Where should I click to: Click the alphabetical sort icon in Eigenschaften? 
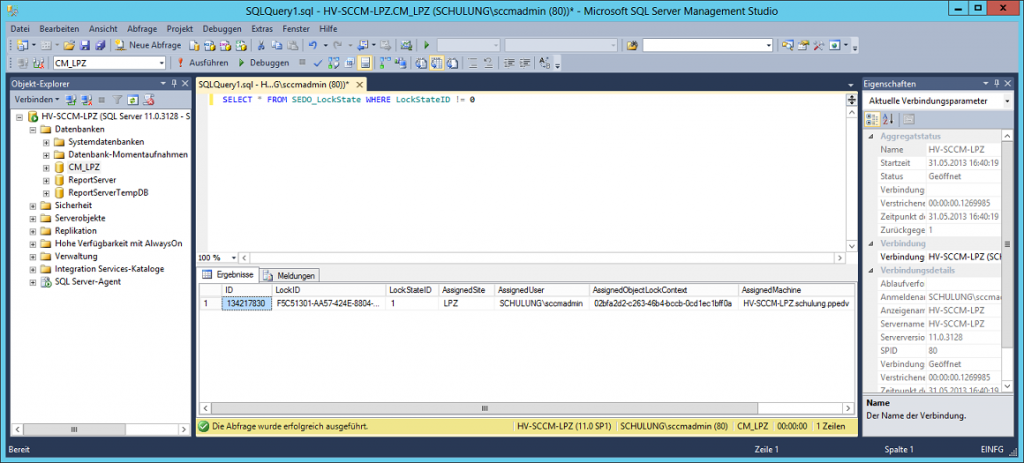pyautogui.click(x=887, y=119)
